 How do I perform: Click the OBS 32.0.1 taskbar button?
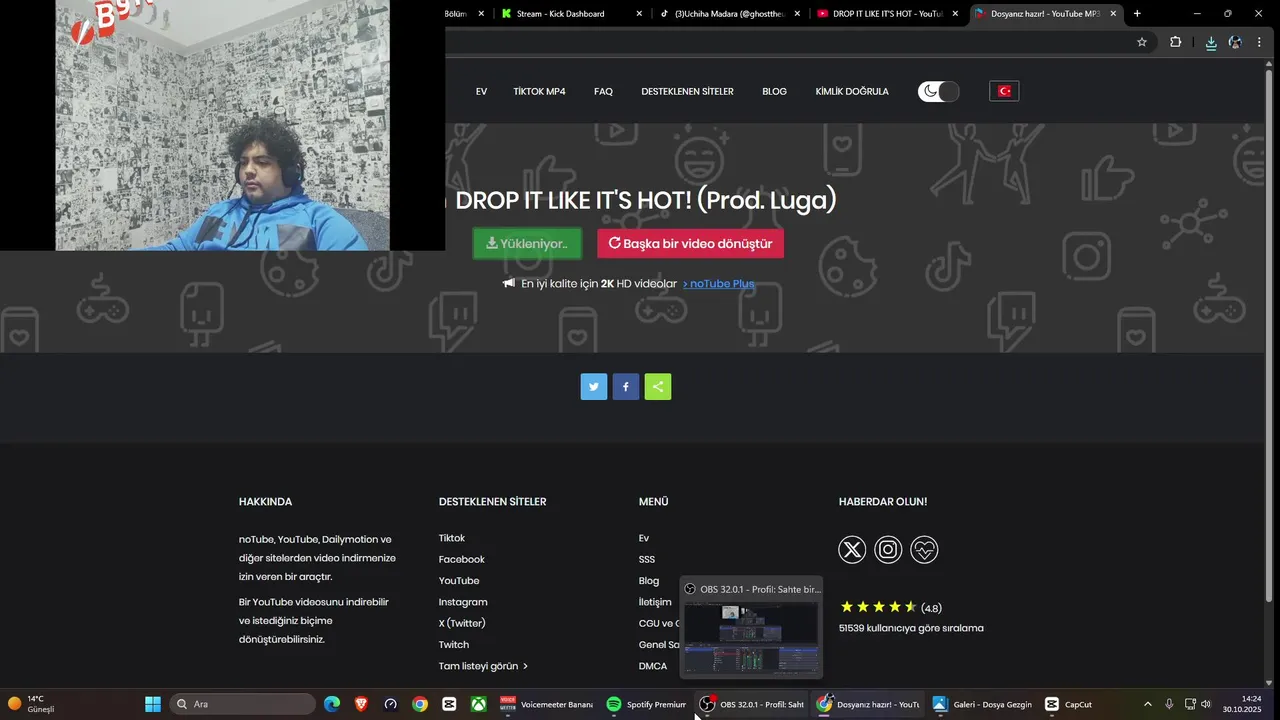pos(752,704)
